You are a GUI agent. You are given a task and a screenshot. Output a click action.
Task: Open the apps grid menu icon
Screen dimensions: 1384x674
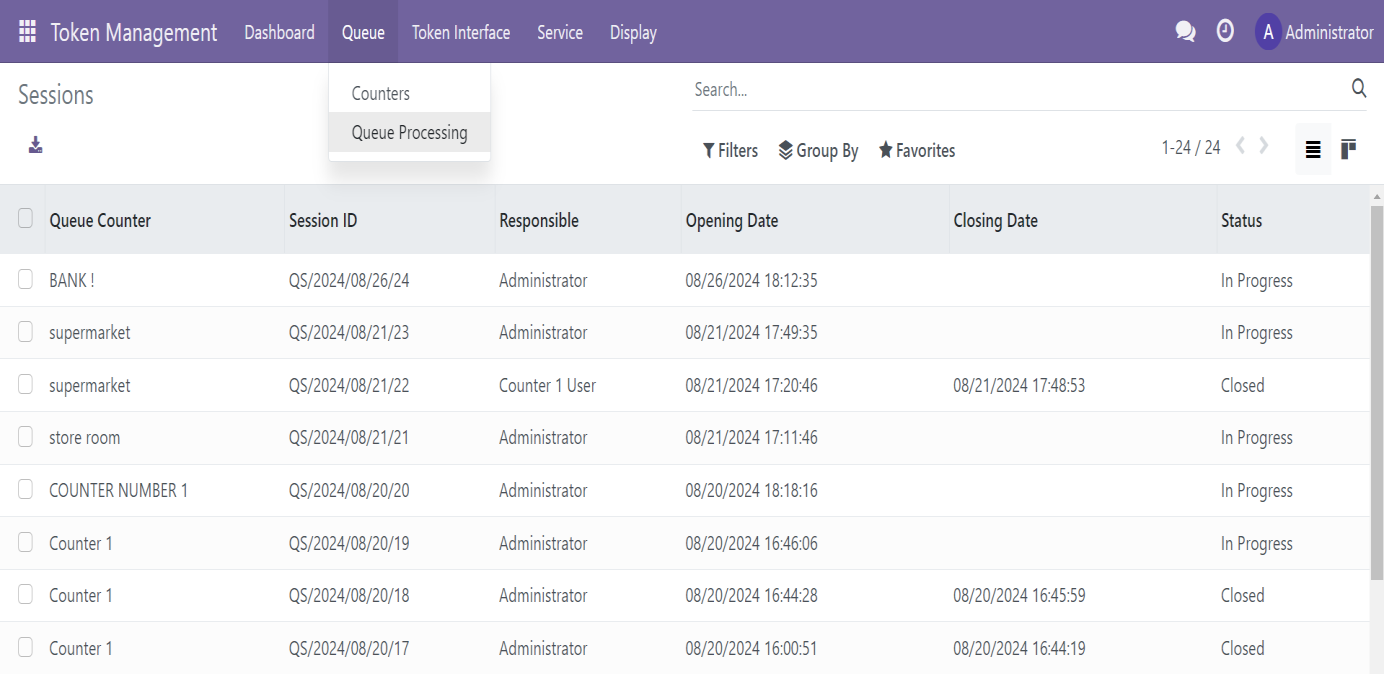[x=27, y=32]
